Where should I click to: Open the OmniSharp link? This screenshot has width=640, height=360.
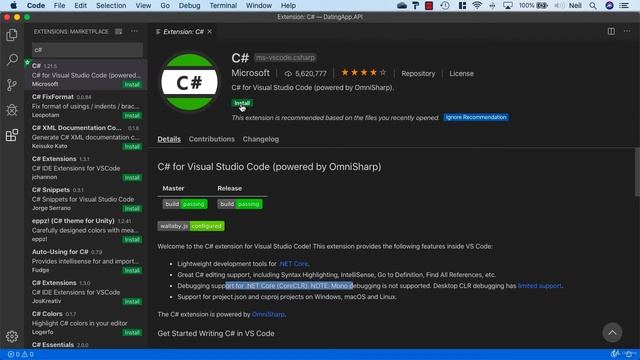tap(268, 314)
